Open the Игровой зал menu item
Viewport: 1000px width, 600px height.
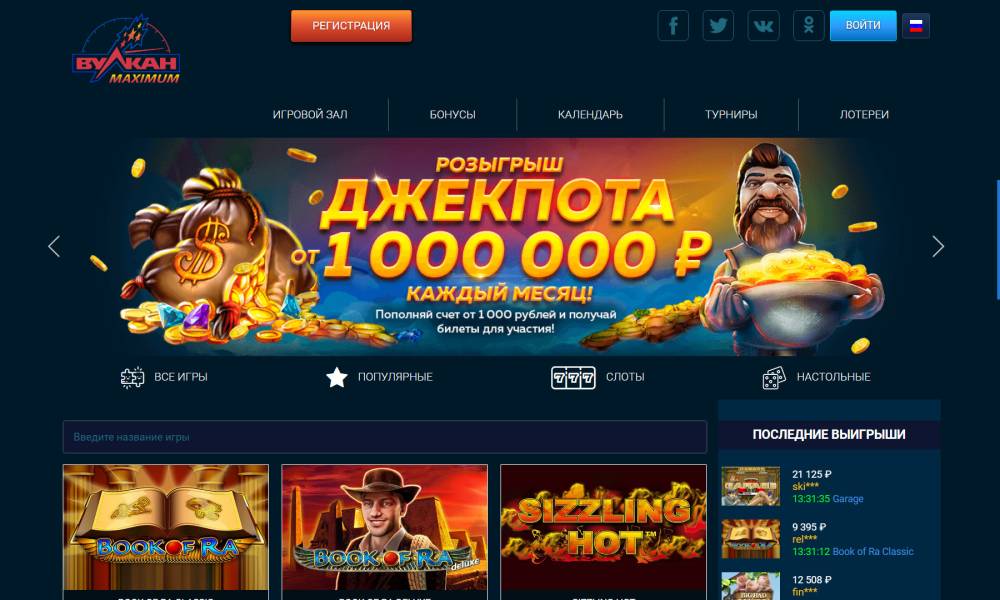[x=310, y=115]
